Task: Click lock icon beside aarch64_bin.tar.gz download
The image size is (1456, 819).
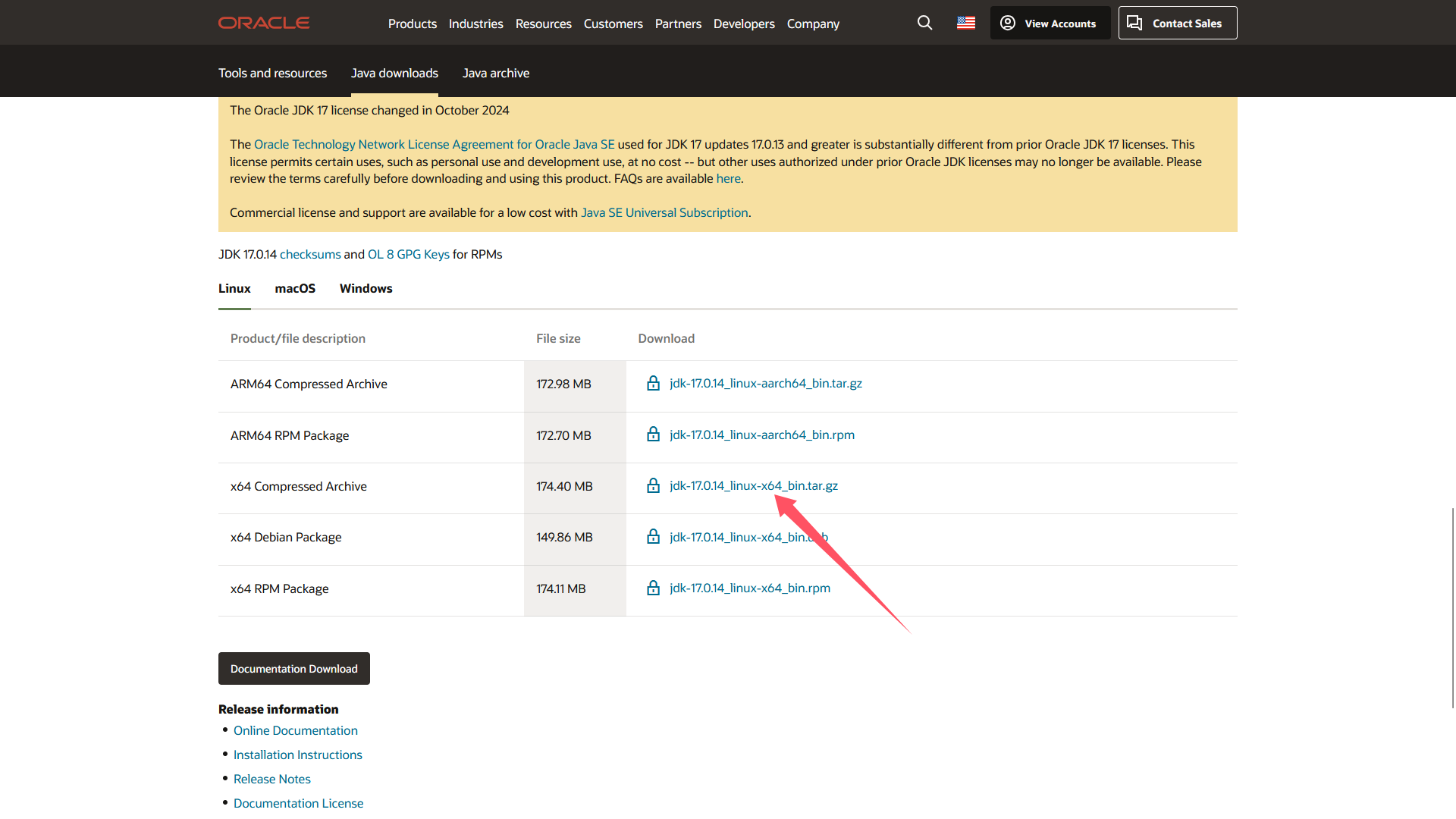Action: click(x=653, y=383)
